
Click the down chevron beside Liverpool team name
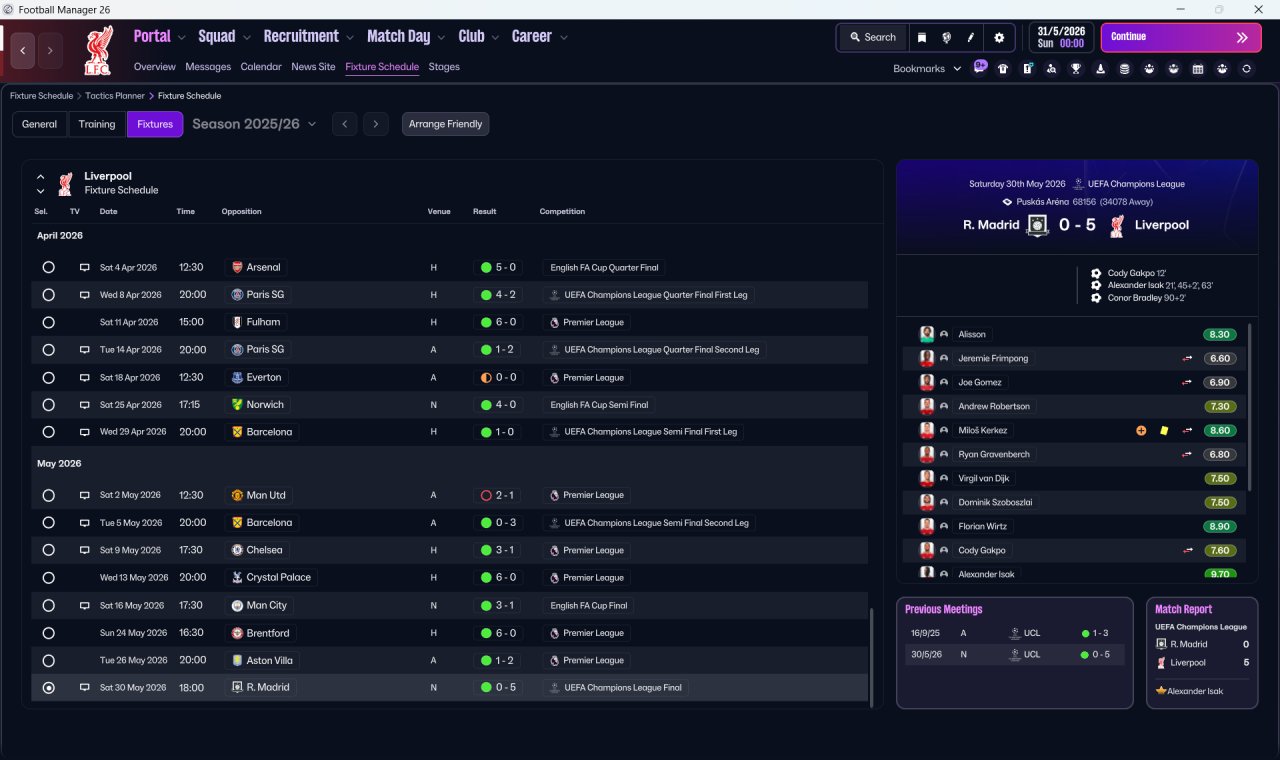[40, 190]
